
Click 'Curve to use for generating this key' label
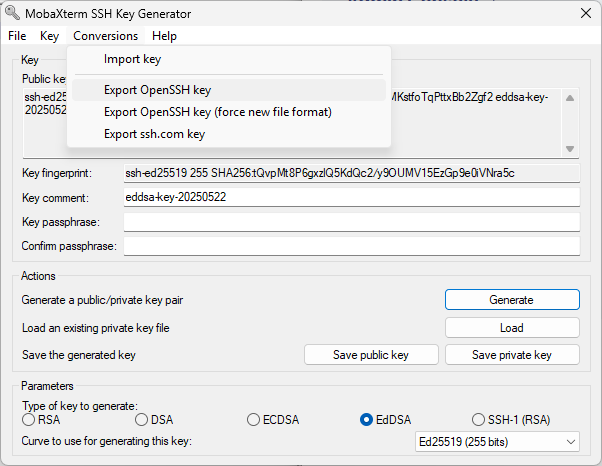106,441
